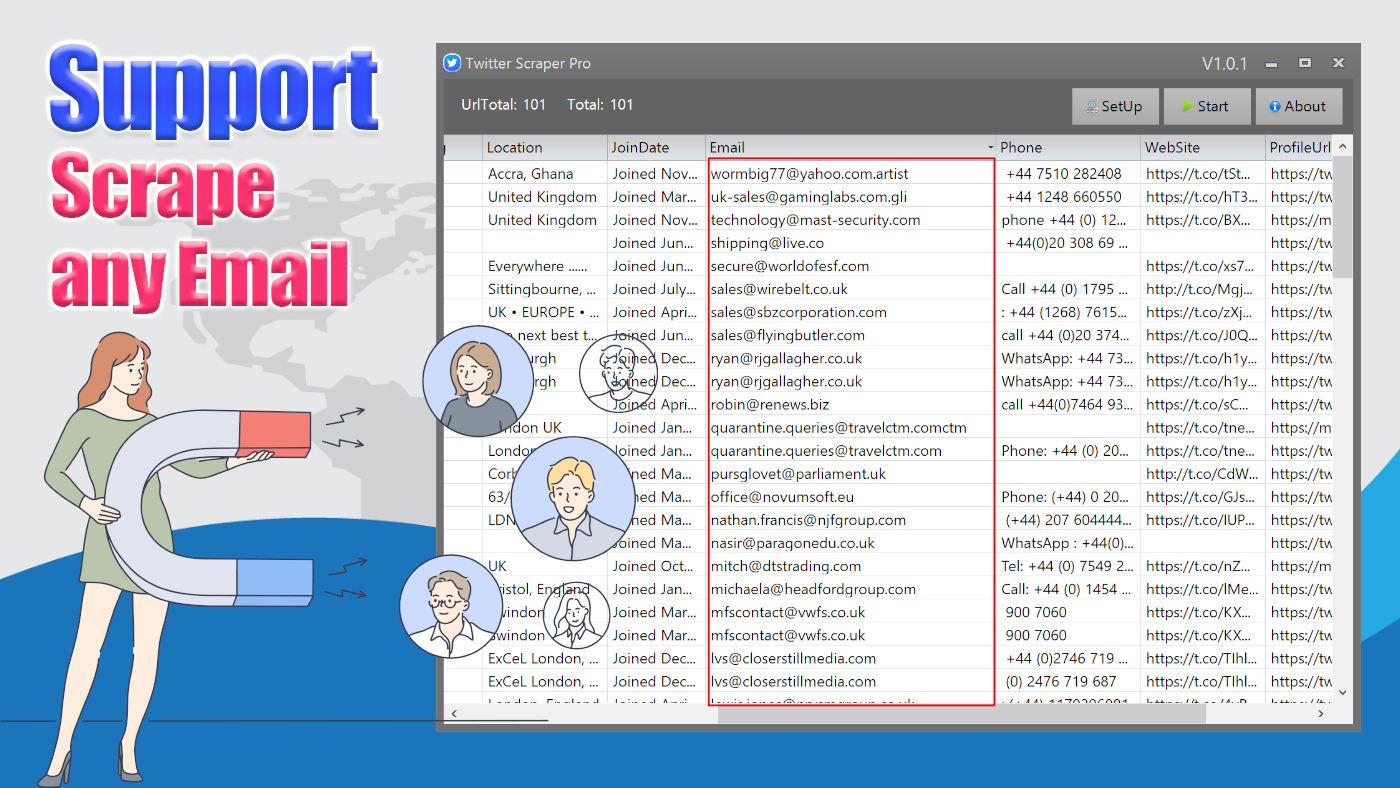1400x788 pixels.
Task: Click the ProfileUrl column header
Action: [x=1300, y=148]
